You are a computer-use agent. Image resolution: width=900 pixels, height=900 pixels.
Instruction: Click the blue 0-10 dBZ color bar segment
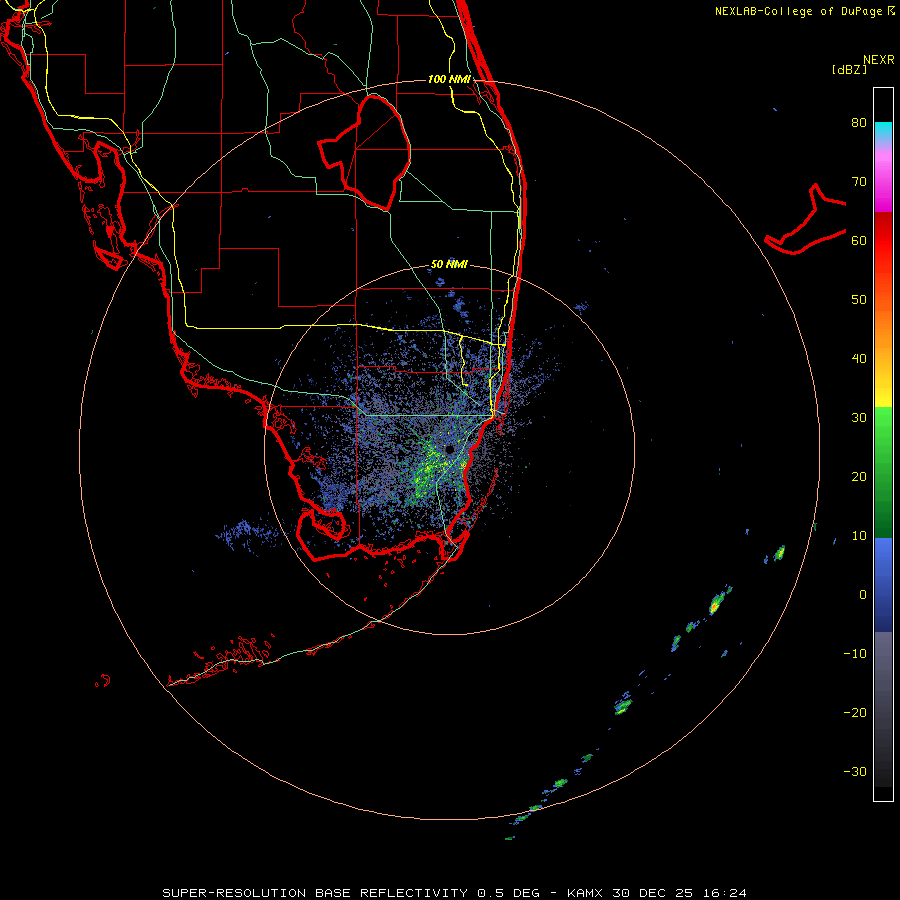pyautogui.click(x=883, y=565)
